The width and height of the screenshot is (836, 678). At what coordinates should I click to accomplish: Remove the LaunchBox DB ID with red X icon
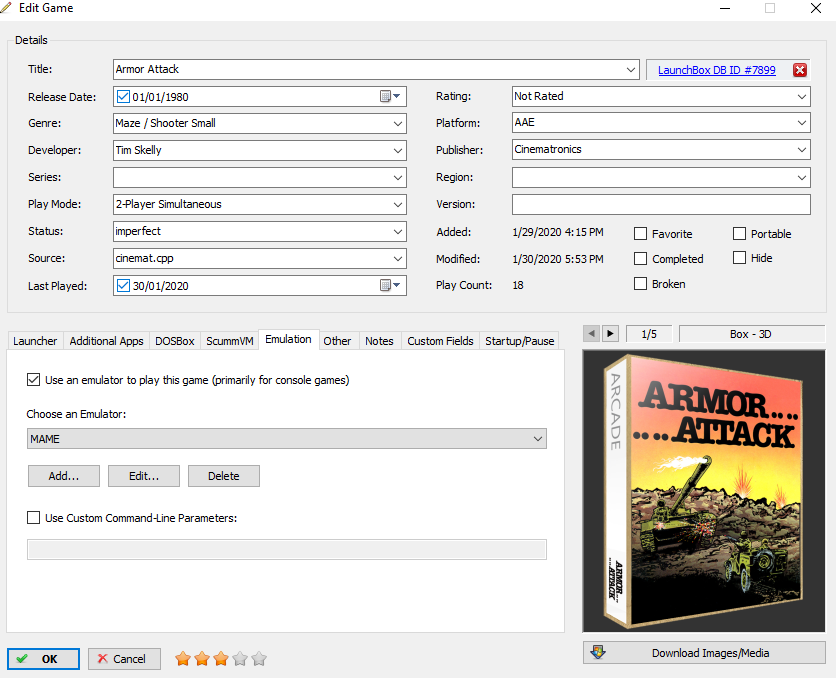(800, 70)
